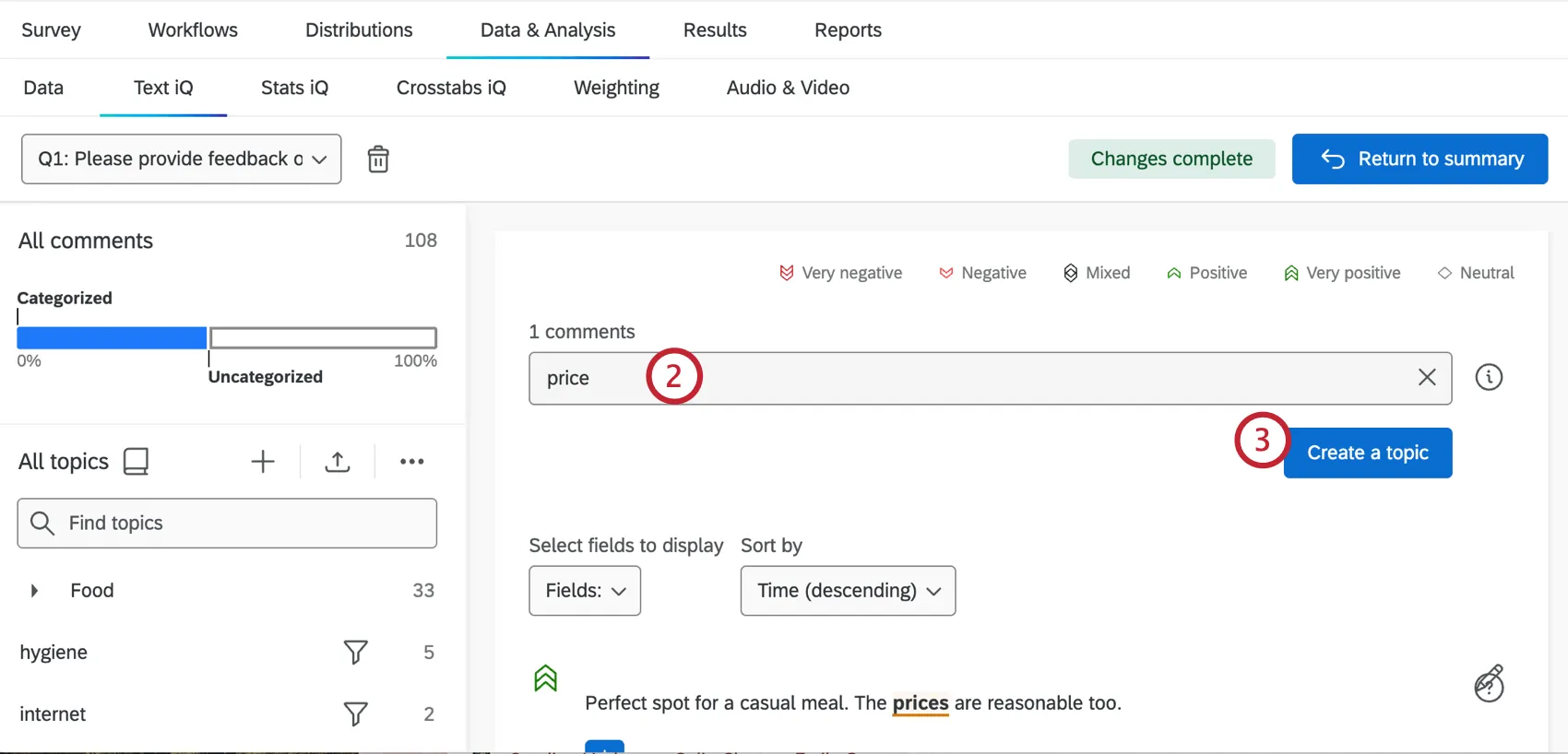Switch to the Stats iQ tab
This screenshot has height=754, width=1568.
294,88
